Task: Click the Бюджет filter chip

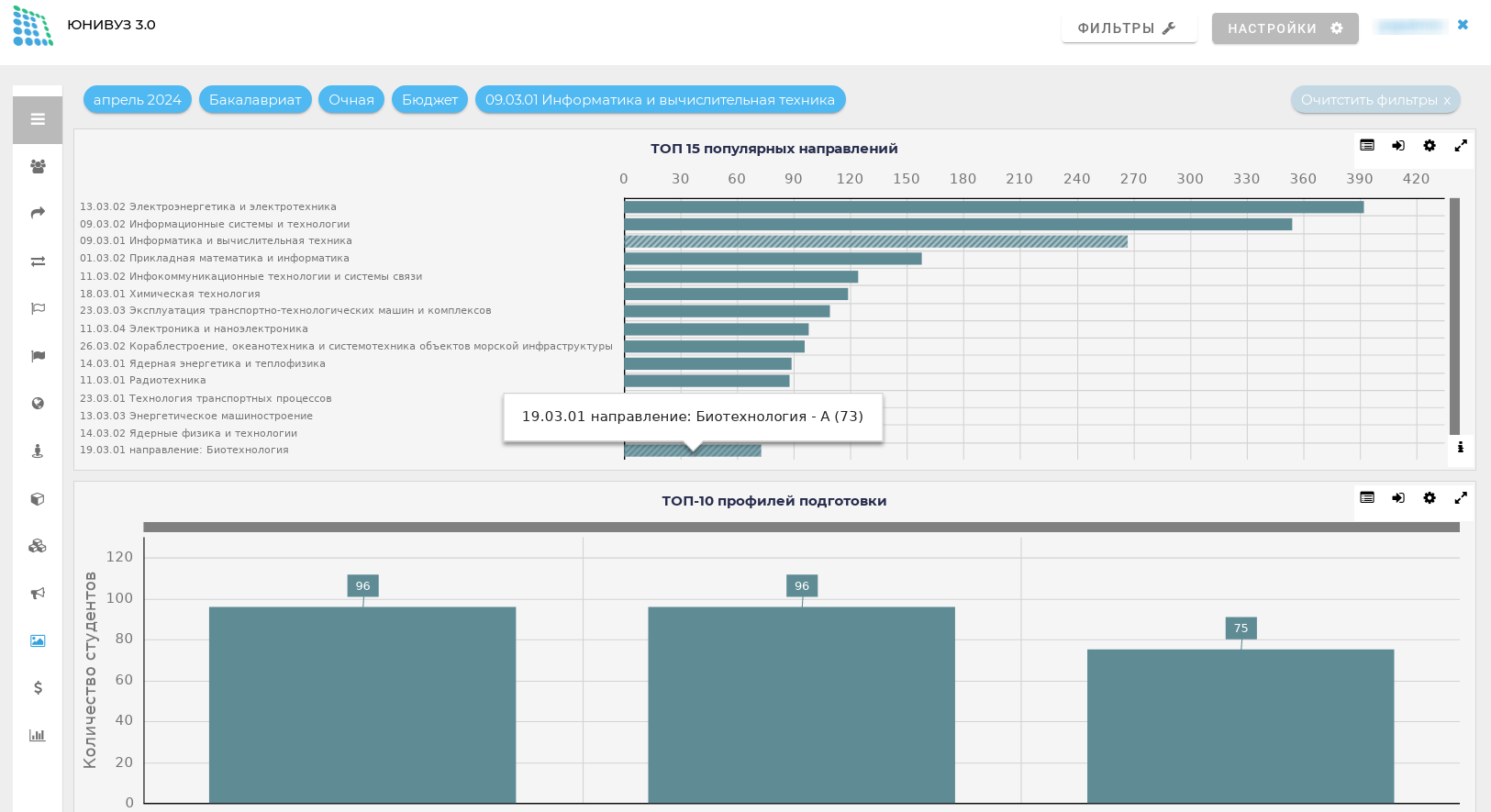Action: point(429,99)
